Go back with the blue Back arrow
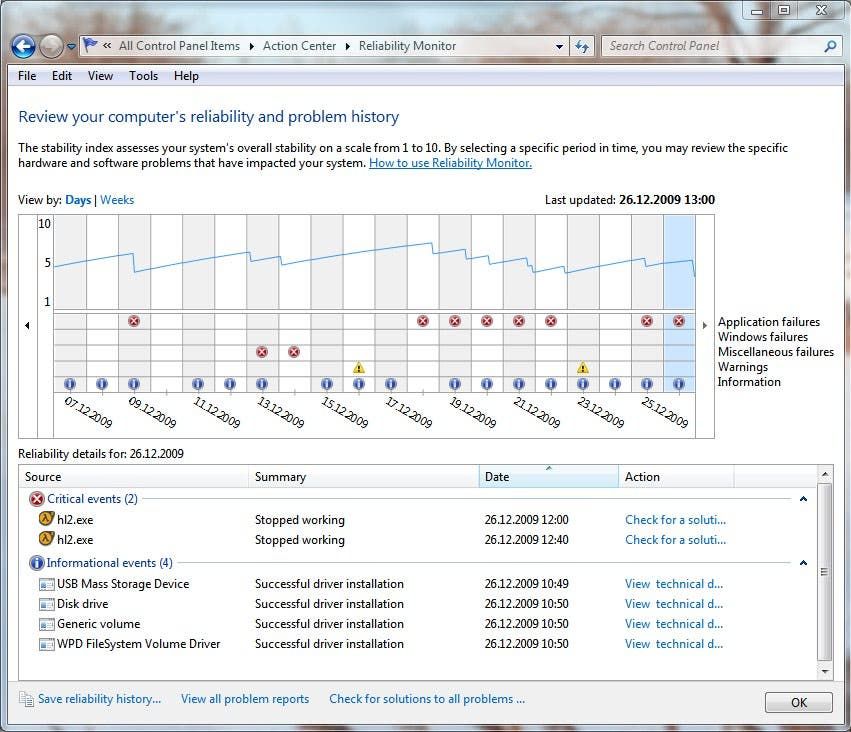Screen dimensions: 851x732 pos(23,47)
